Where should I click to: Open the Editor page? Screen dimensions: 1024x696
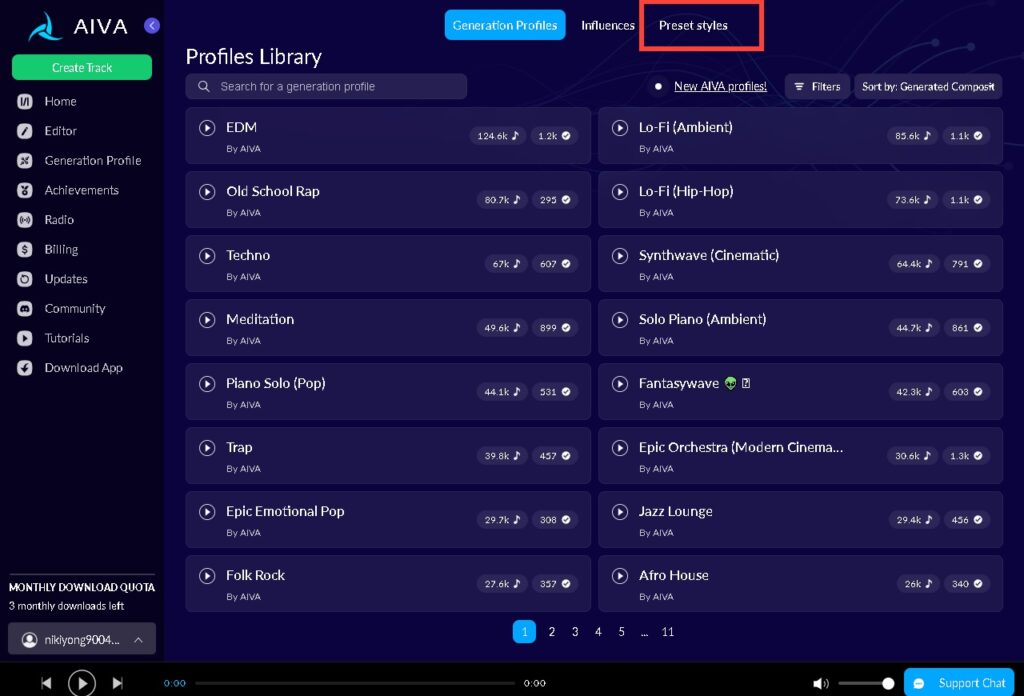pyautogui.click(x=60, y=131)
